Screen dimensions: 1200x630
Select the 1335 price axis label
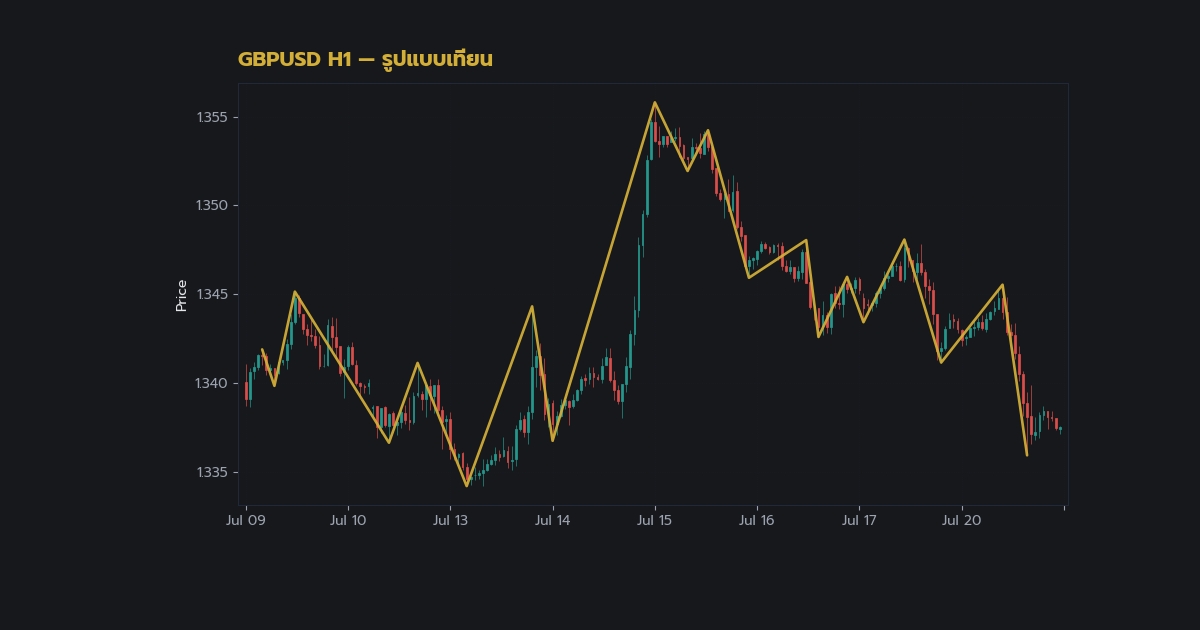pyautogui.click(x=211, y=472)
